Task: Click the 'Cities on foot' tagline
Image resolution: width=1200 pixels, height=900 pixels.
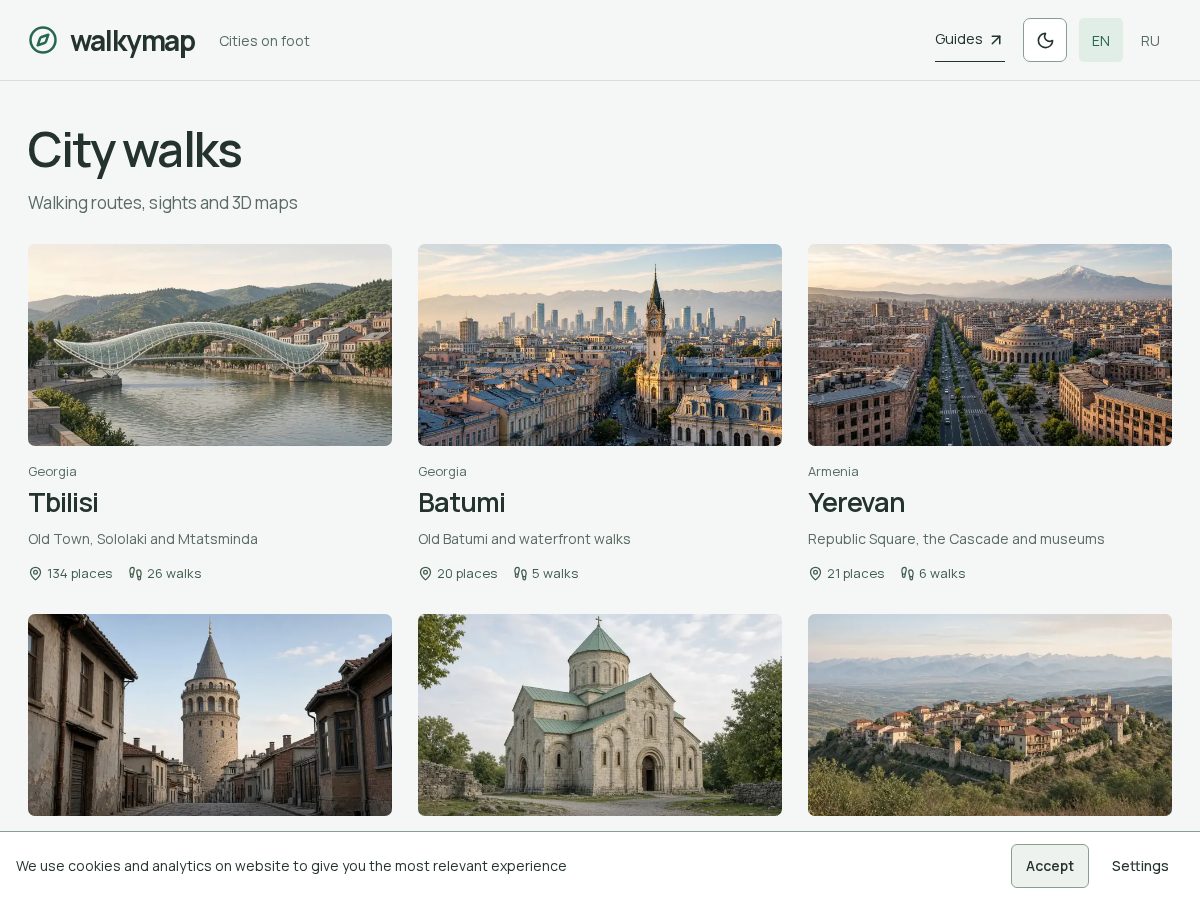Action: point(264,41)
